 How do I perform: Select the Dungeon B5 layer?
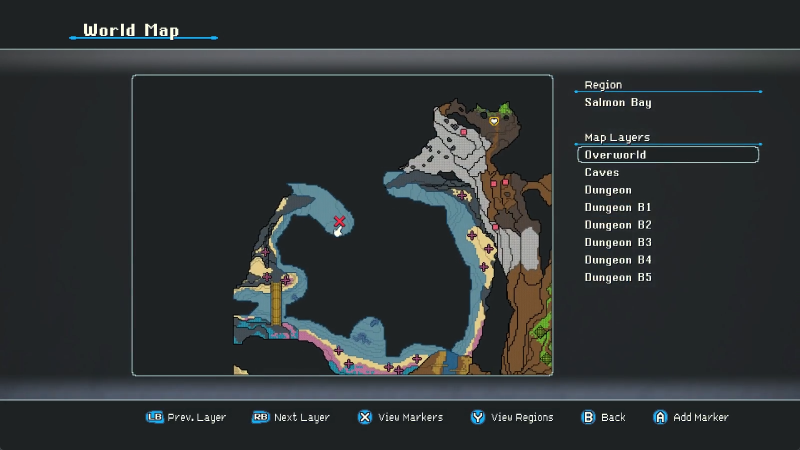coord(617,278)
